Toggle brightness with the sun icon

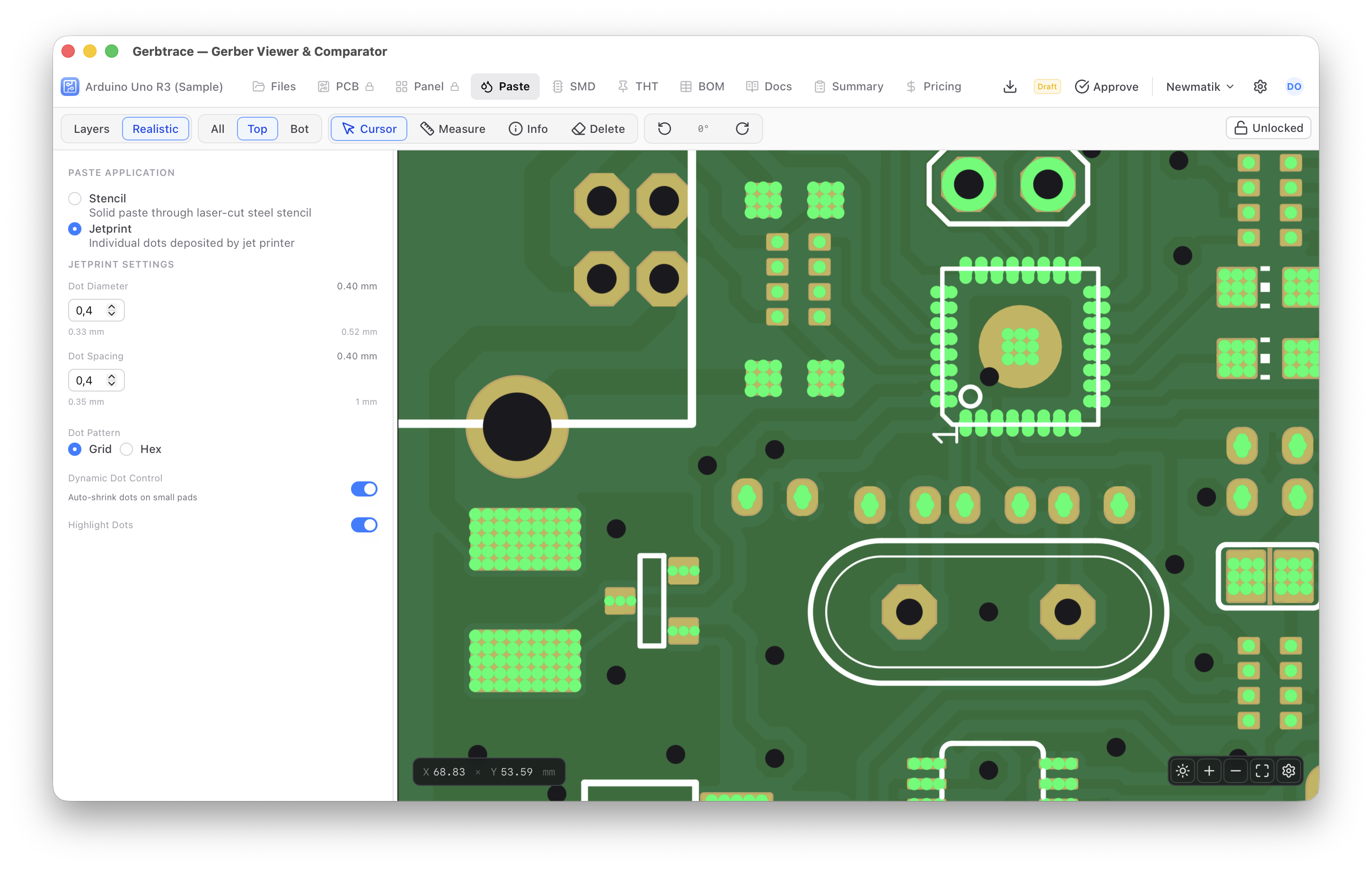click(x=1183, y=771)
